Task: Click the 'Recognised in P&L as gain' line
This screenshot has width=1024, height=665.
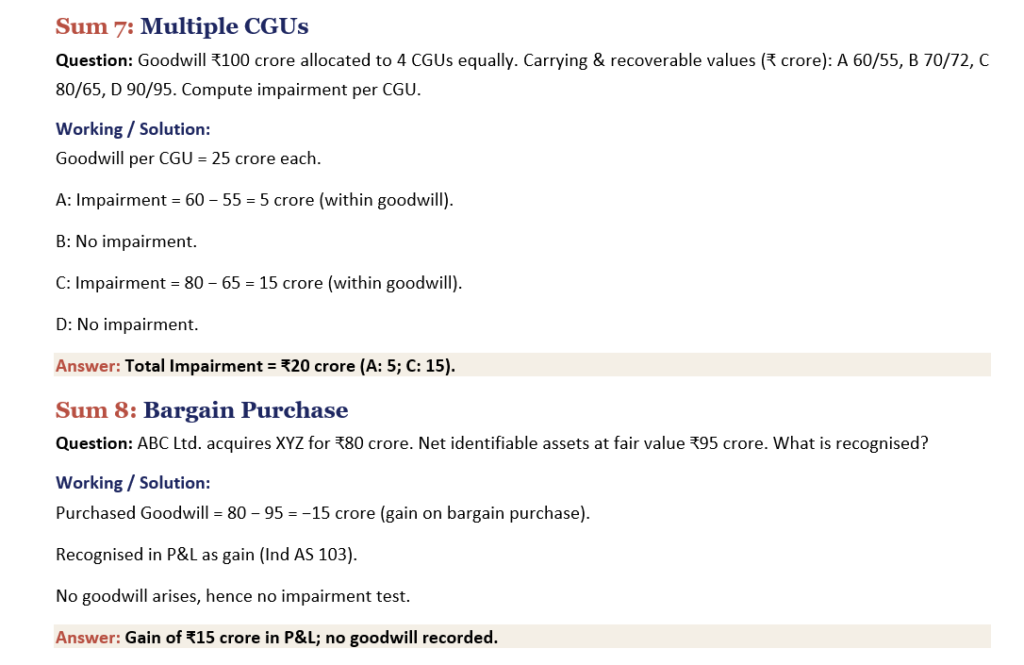Action: click(x=206, y=555)
